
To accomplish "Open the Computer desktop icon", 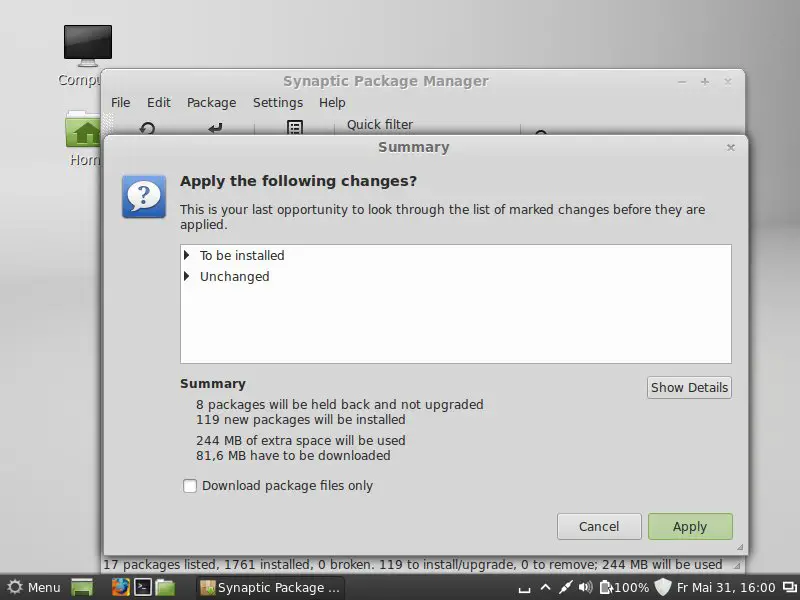I will click(87, 46).
